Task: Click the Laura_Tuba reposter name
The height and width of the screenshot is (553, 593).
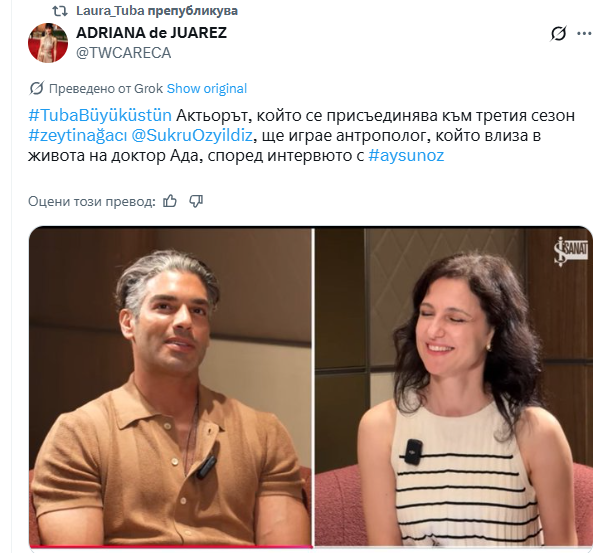Action: pos(110,11)
